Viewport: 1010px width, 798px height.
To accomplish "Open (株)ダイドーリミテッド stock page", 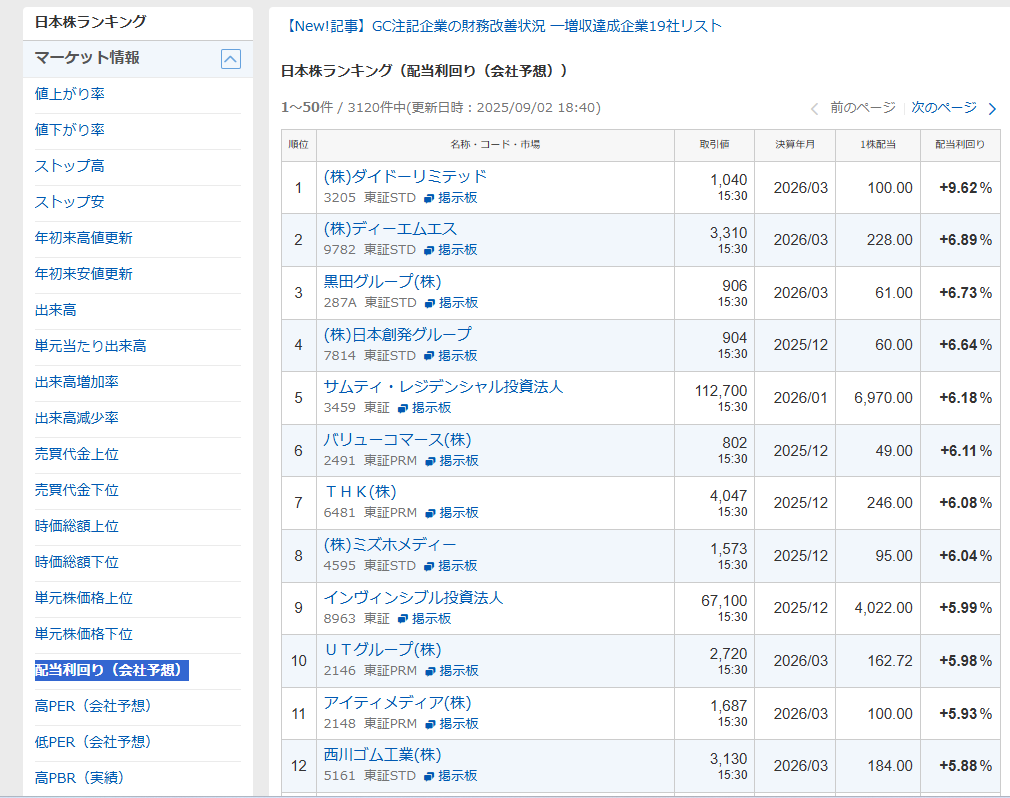I will [x=405, y=176].
